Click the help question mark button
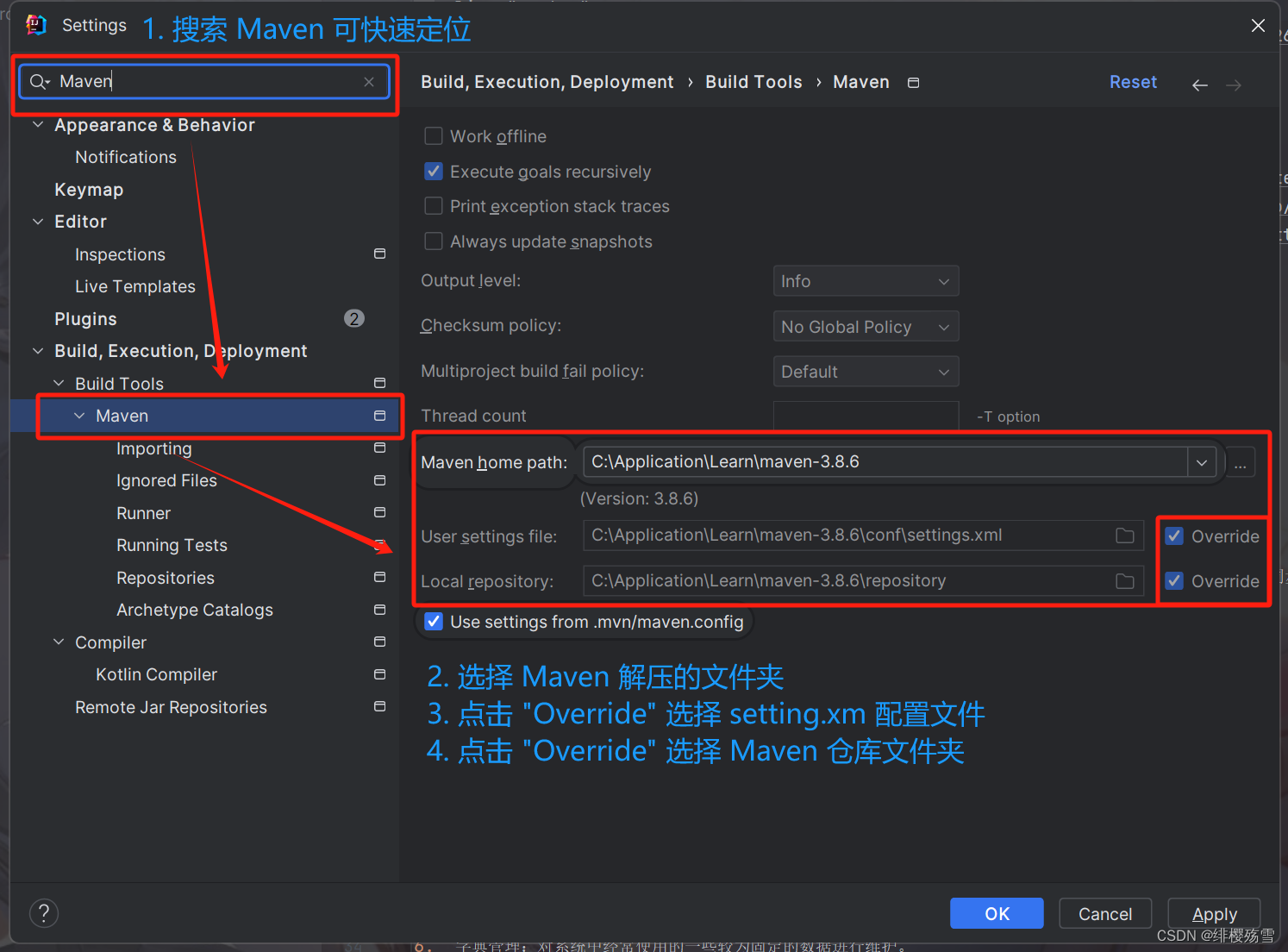This screenshot has height=952, width=1288. pyautogui.click(x=44, y=913)
